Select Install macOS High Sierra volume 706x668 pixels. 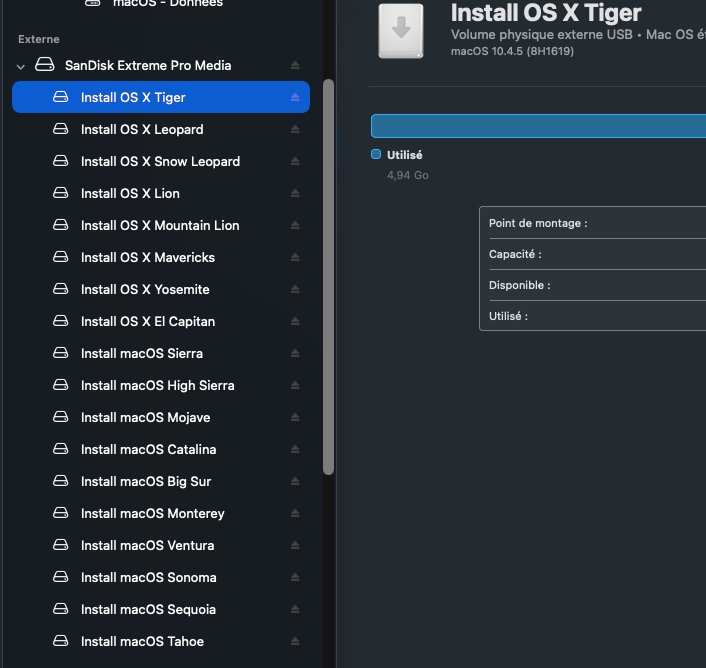[161, 385]
